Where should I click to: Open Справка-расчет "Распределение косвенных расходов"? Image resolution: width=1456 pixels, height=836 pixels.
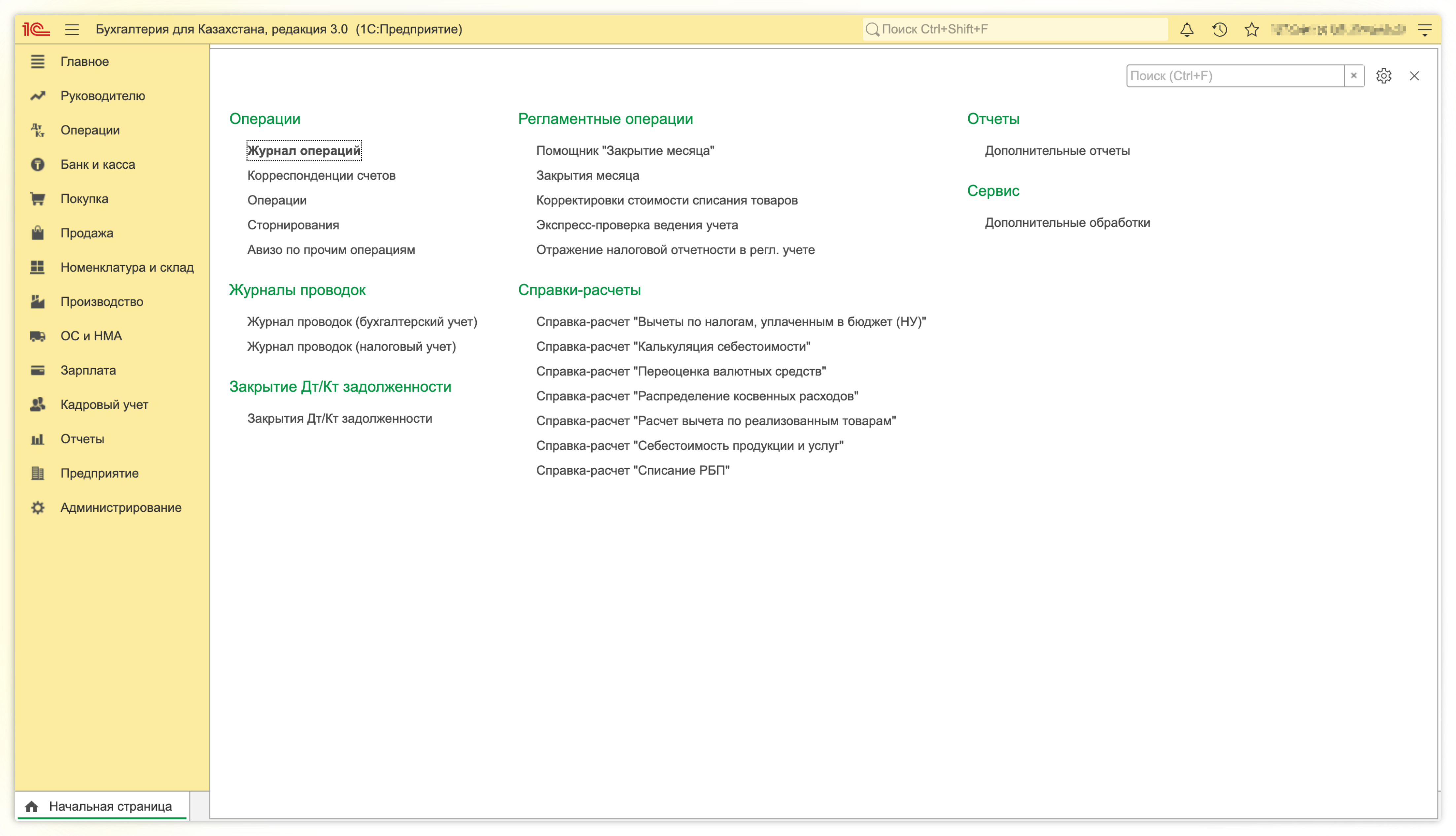click(697, 396)
